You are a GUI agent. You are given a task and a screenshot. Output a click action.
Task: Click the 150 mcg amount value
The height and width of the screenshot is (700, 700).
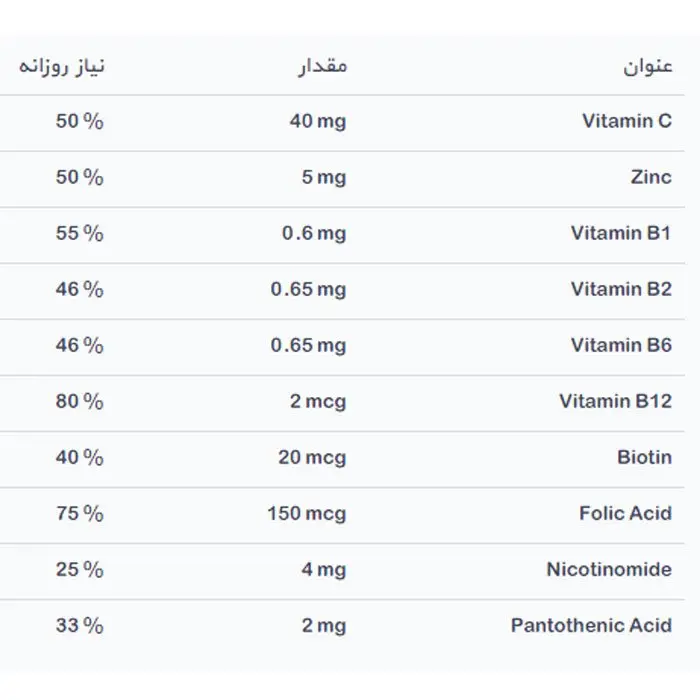(307, 514)
